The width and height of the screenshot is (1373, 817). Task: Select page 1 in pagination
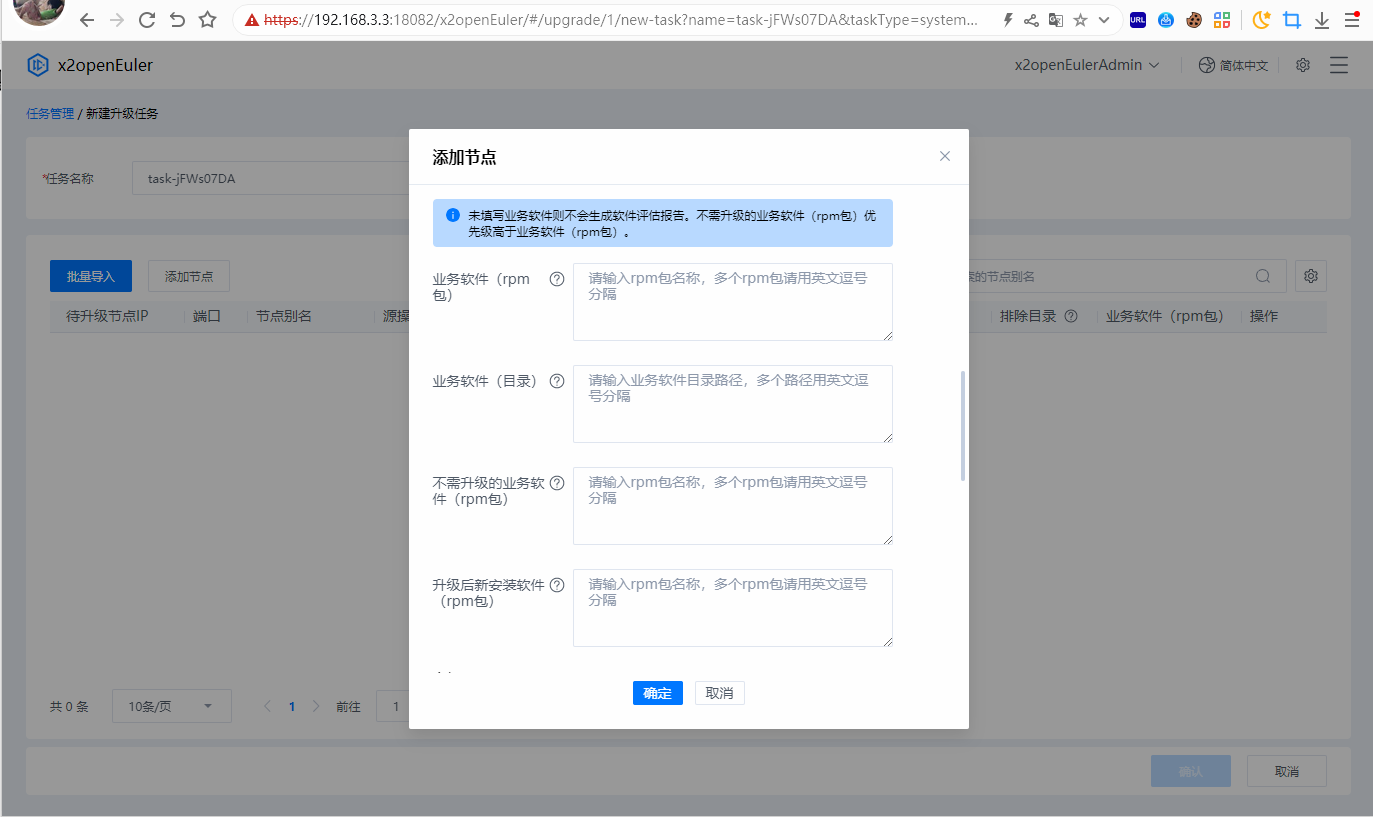coord(292,706)
